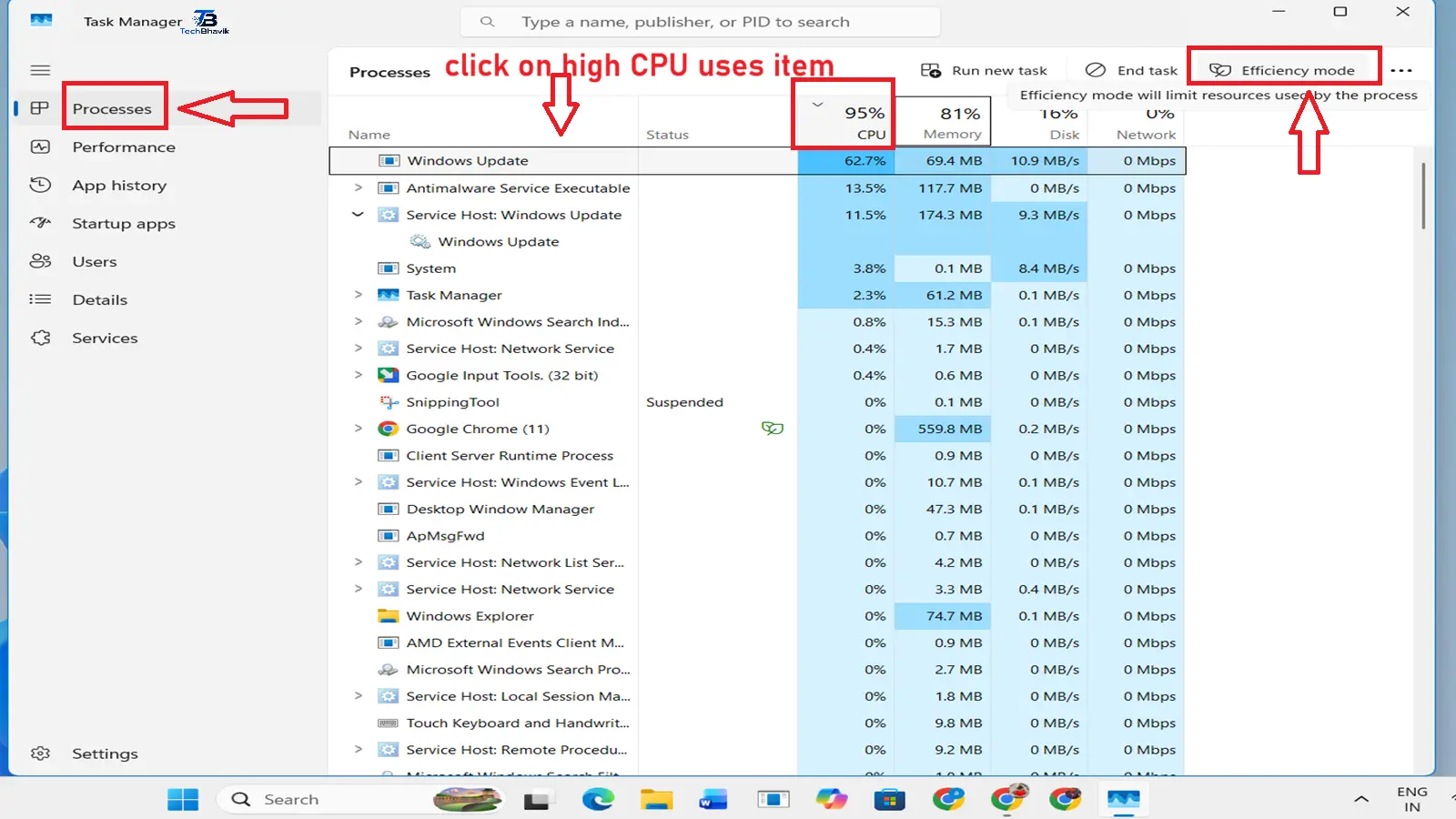Open the Windows Start menu
The width and height of the screenshot is (1456, 819).
click(183, 799)
